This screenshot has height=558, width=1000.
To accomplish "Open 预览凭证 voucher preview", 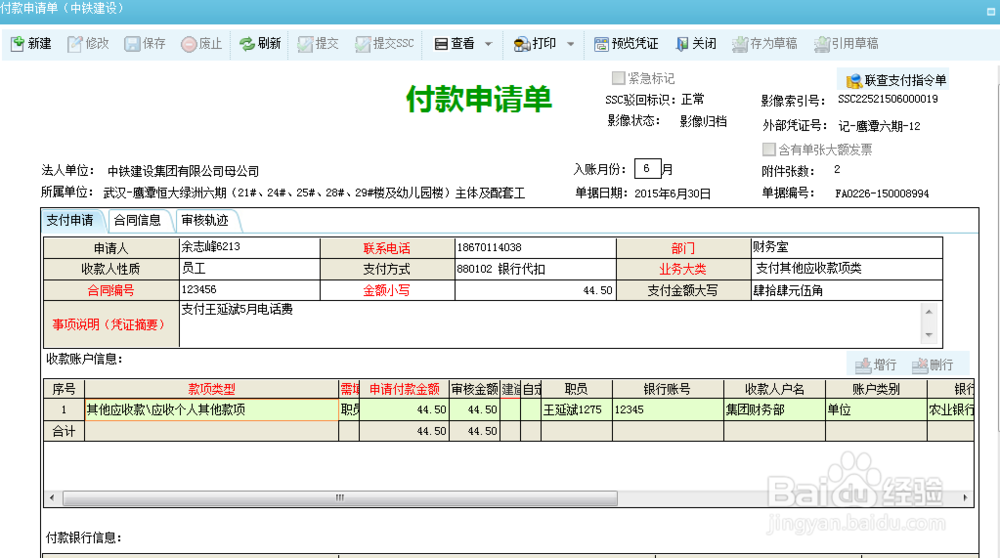I will tap(626, 43).
